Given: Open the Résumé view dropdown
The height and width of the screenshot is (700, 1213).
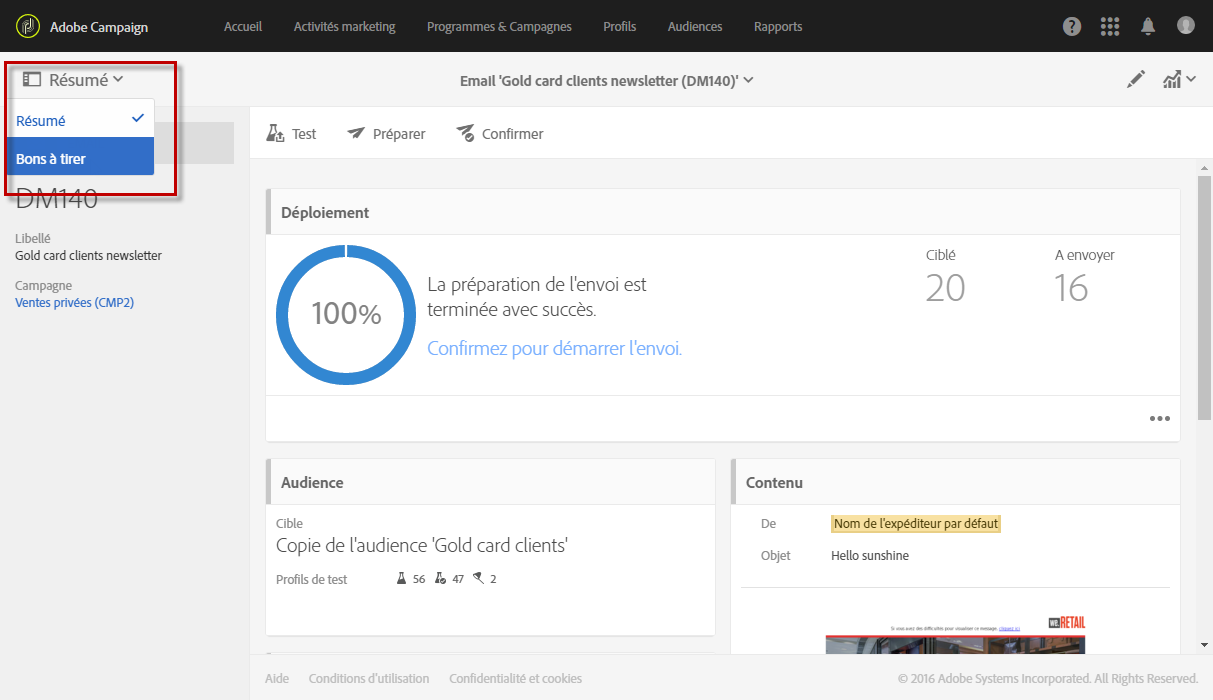Looking at the screenshot, I should [x=73, y=80].
